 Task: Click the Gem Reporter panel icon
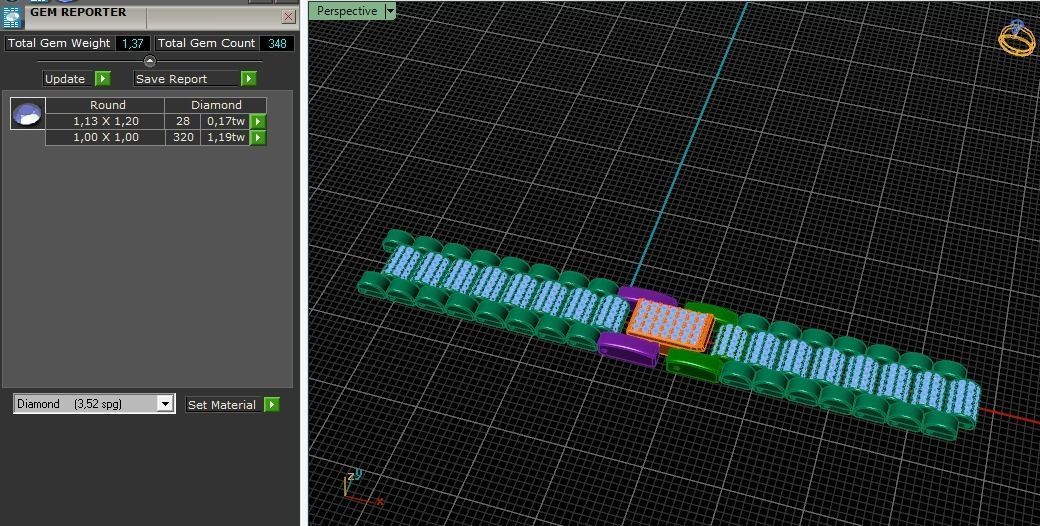pyautogui.click(x=12, y=17)
